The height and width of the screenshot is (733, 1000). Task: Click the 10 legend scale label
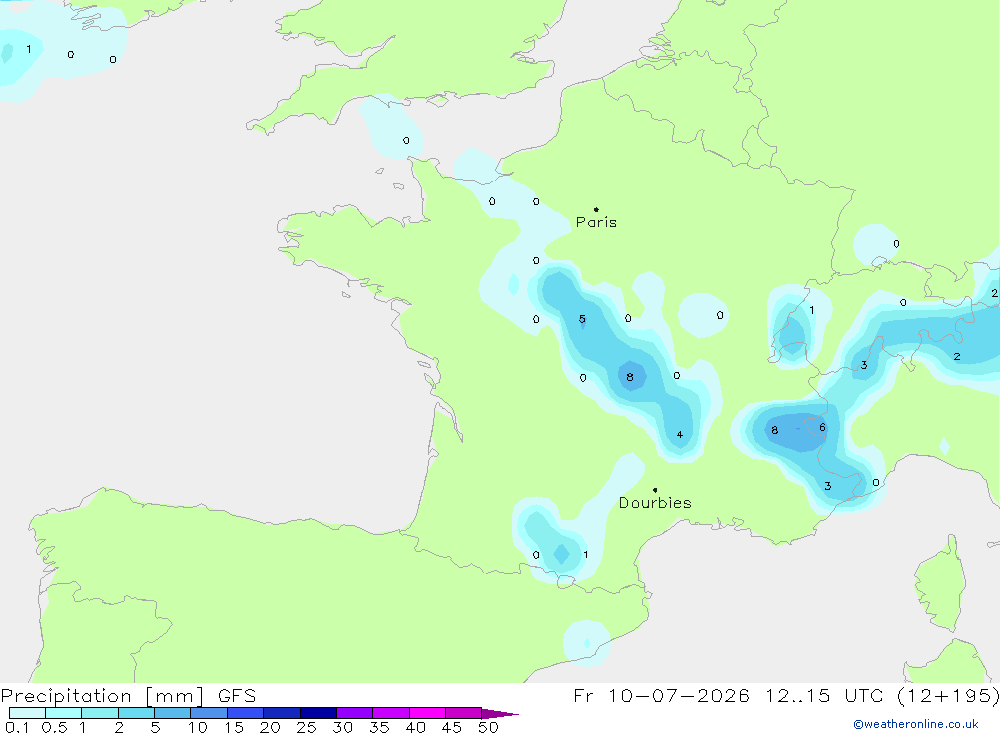[x=198, y=727]
